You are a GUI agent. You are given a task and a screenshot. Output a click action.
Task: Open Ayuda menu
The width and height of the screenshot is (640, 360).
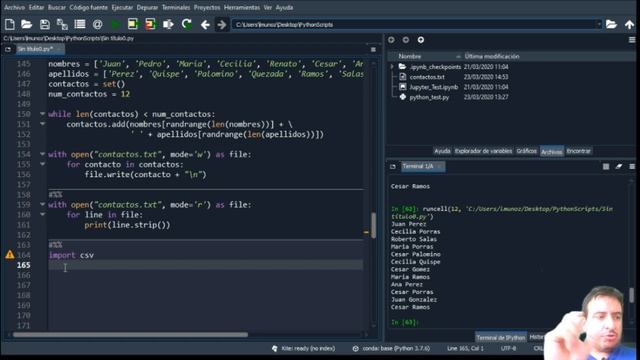coord(284,7)
